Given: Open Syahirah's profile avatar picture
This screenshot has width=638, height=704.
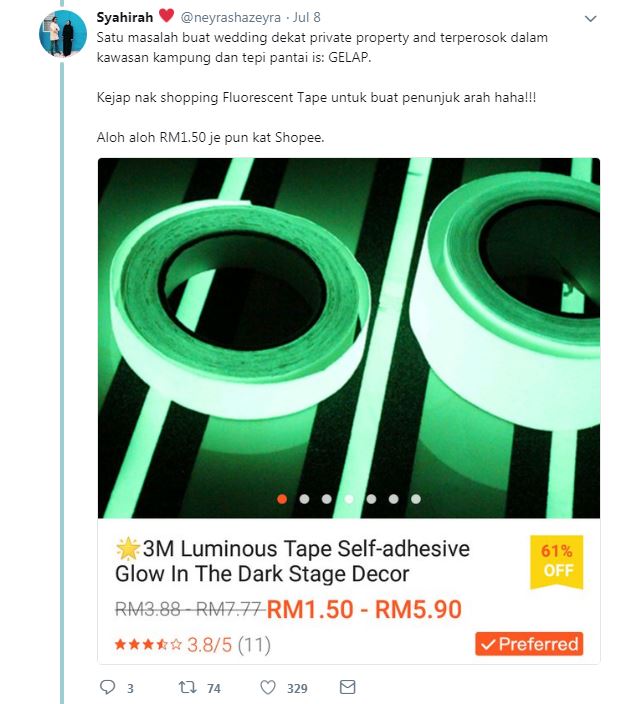Looking at the screenshot, I should tap(62, 33).
